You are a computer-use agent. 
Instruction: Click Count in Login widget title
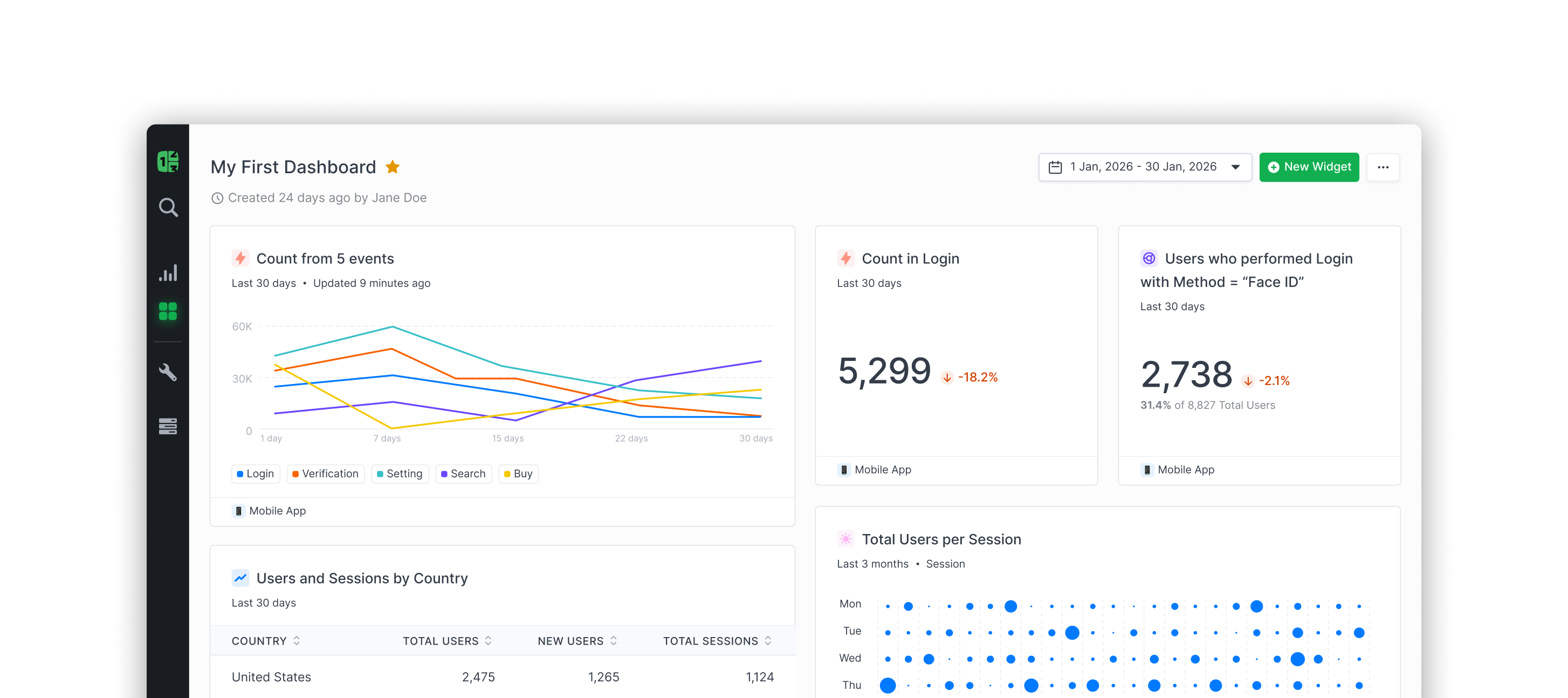(911, 258)
